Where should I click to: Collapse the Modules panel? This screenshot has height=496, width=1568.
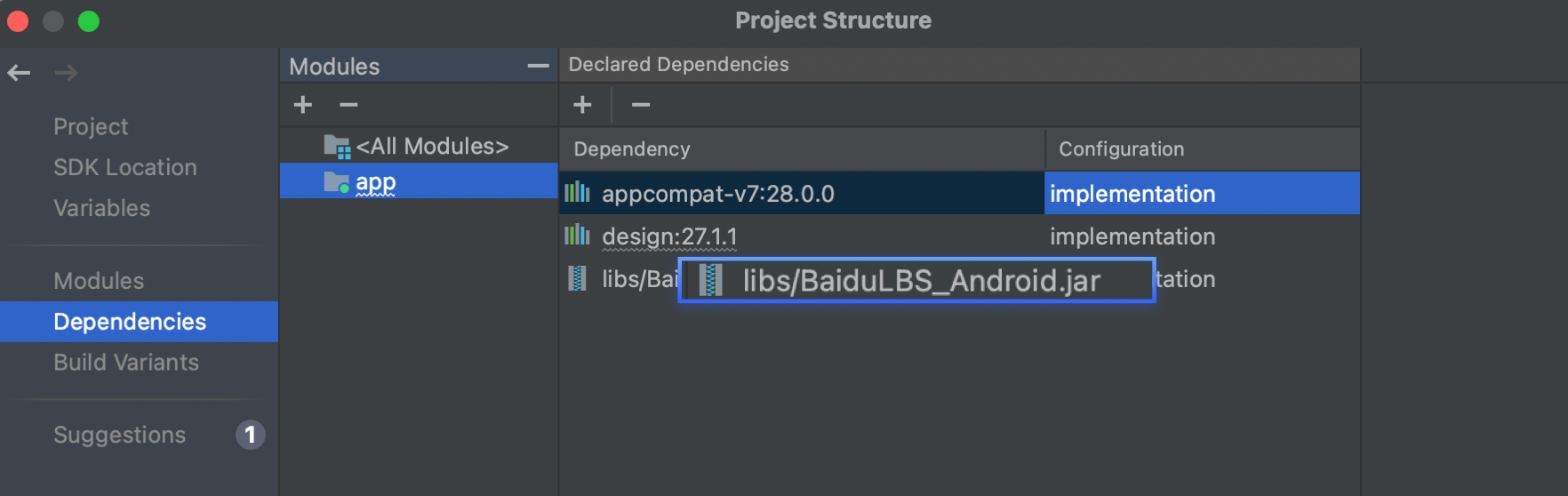pos(538,66)
